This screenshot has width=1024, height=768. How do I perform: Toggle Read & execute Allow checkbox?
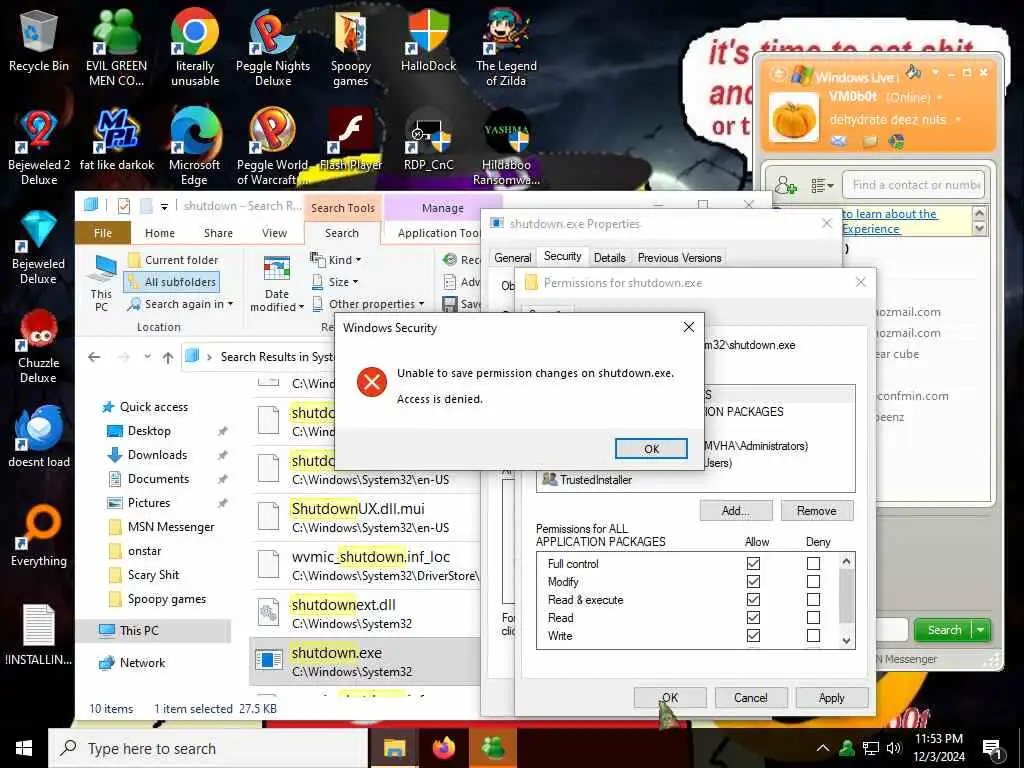[x=753, y=600]
